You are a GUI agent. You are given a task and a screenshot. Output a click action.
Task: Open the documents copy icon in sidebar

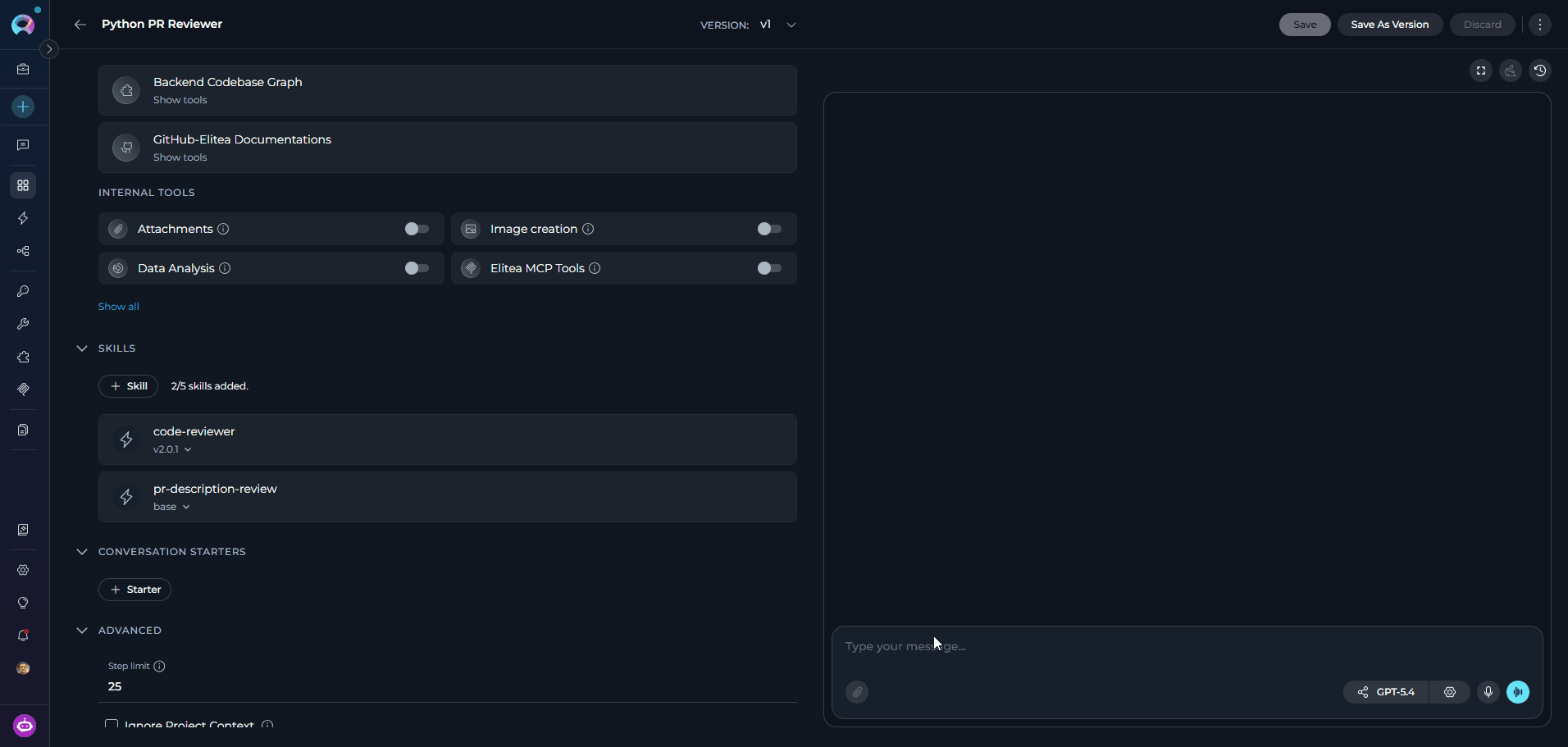(23, 430)
